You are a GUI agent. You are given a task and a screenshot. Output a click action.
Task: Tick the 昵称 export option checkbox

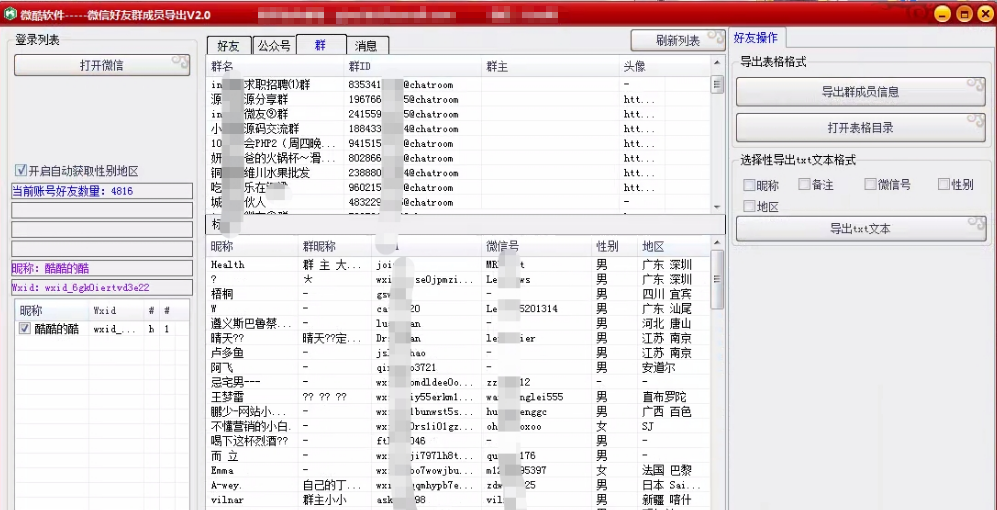pos(749,185)
